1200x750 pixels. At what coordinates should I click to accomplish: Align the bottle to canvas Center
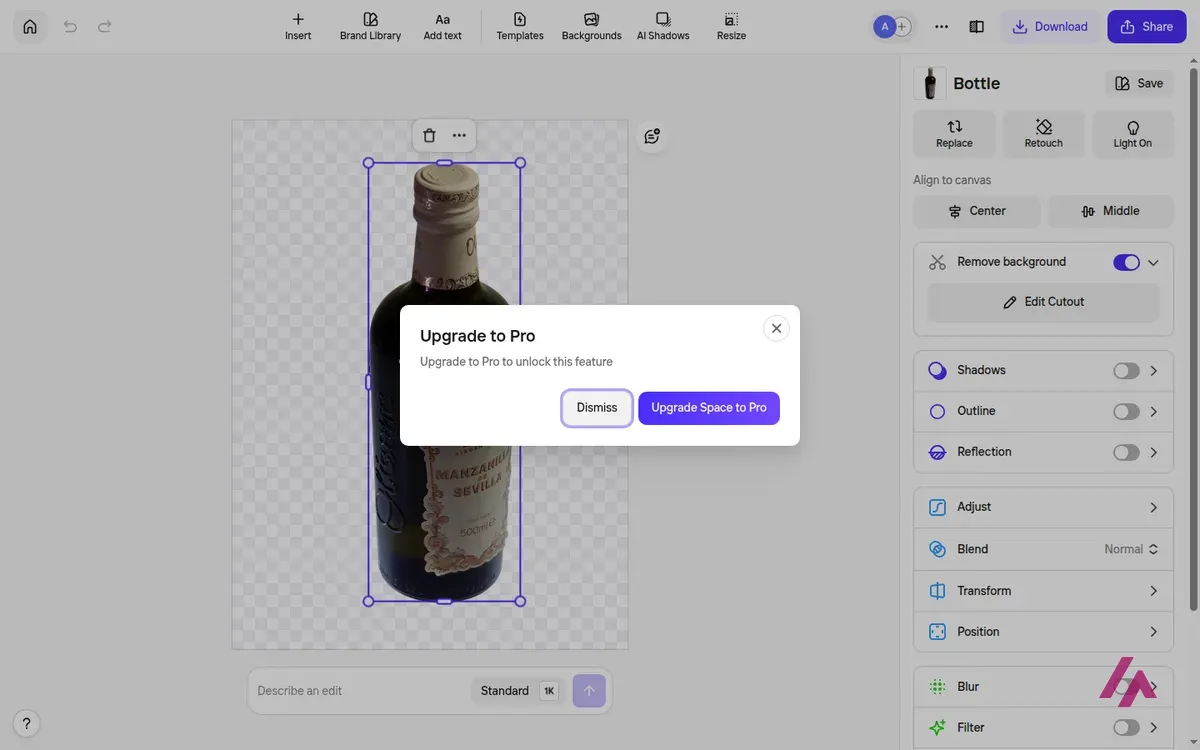coord(977,211)
